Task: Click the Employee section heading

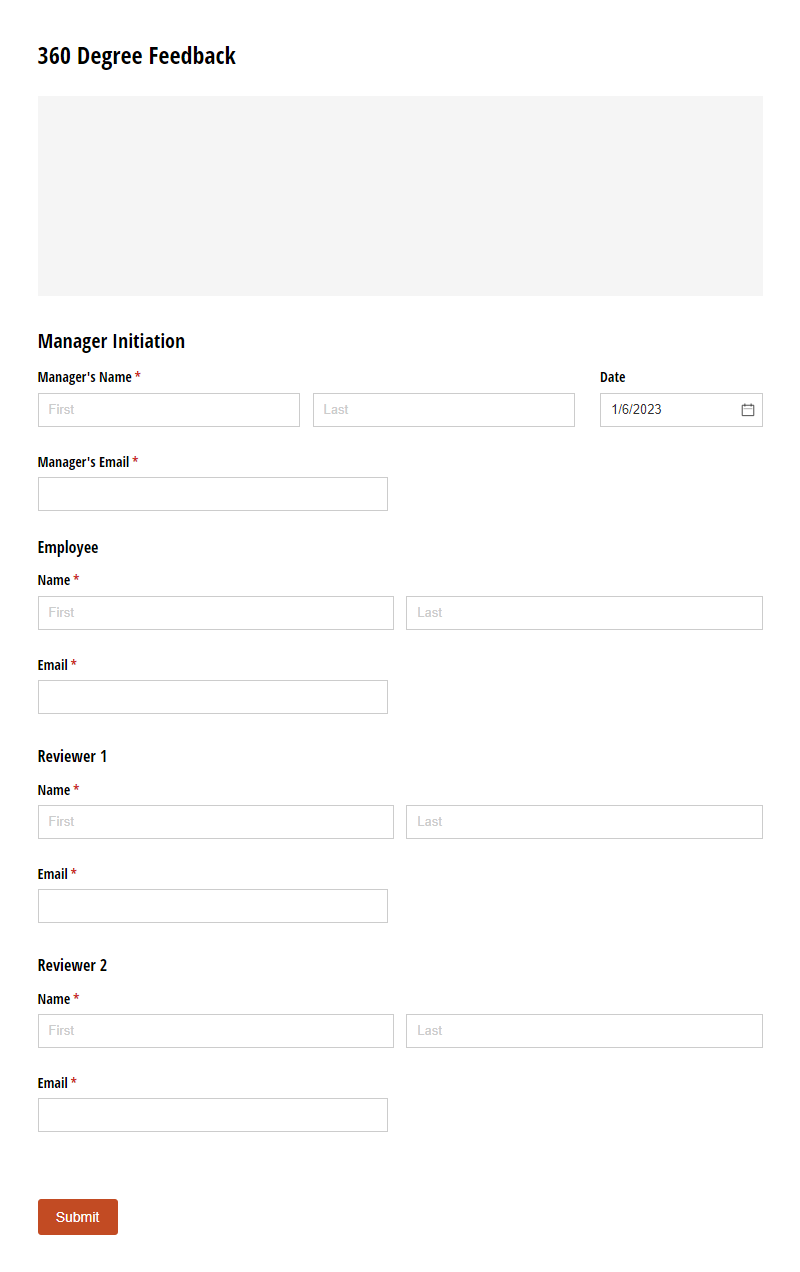Action: coord(67,547)
